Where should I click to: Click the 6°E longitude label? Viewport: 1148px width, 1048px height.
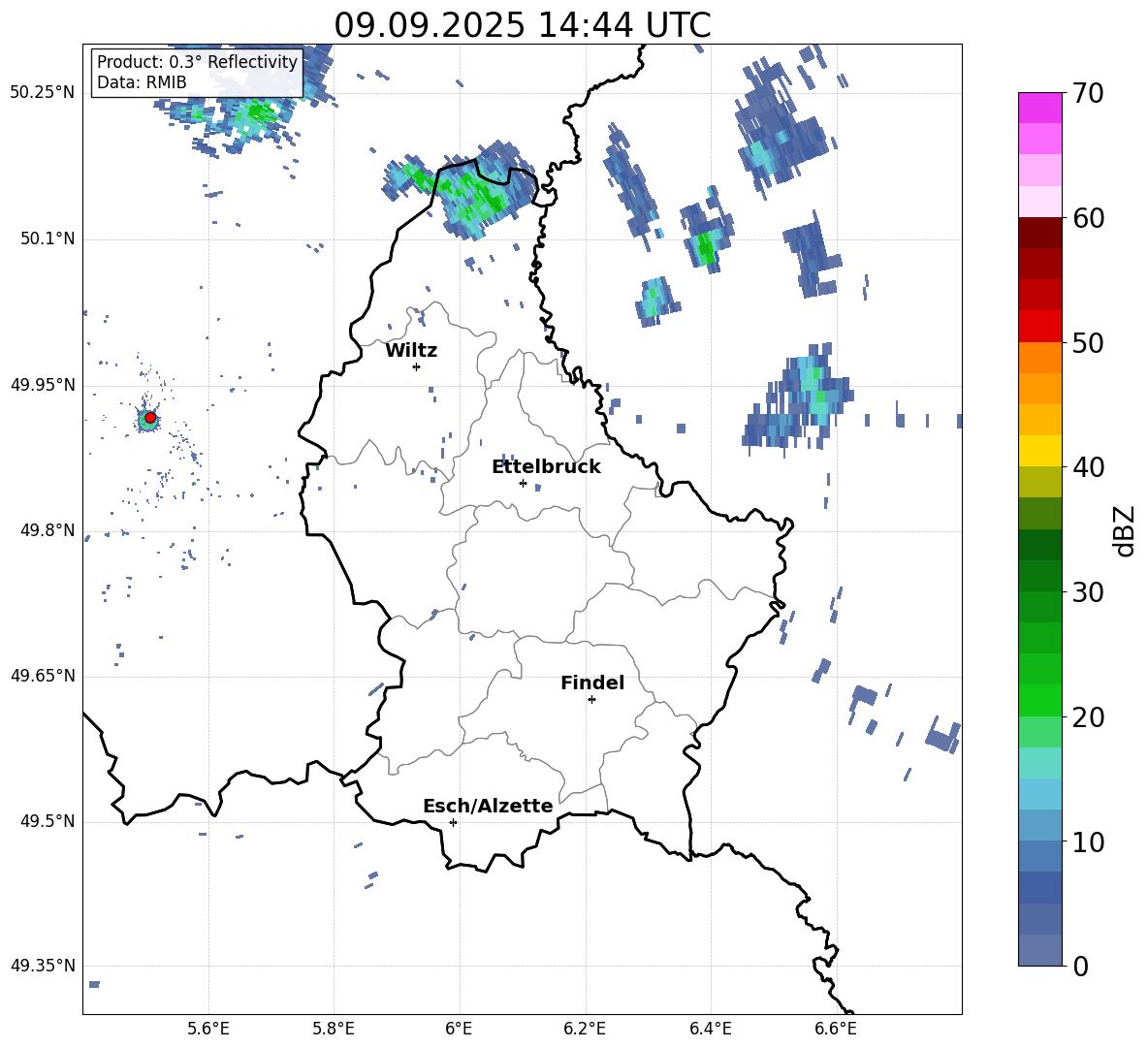[459, 1029]
